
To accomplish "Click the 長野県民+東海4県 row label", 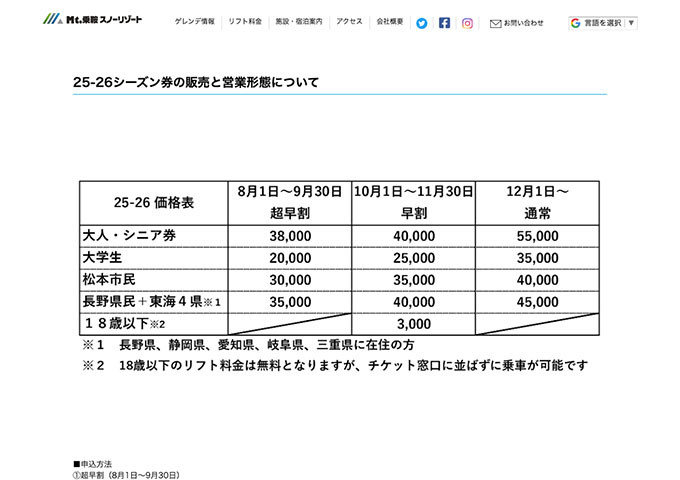I will click(x=151, y=301).
